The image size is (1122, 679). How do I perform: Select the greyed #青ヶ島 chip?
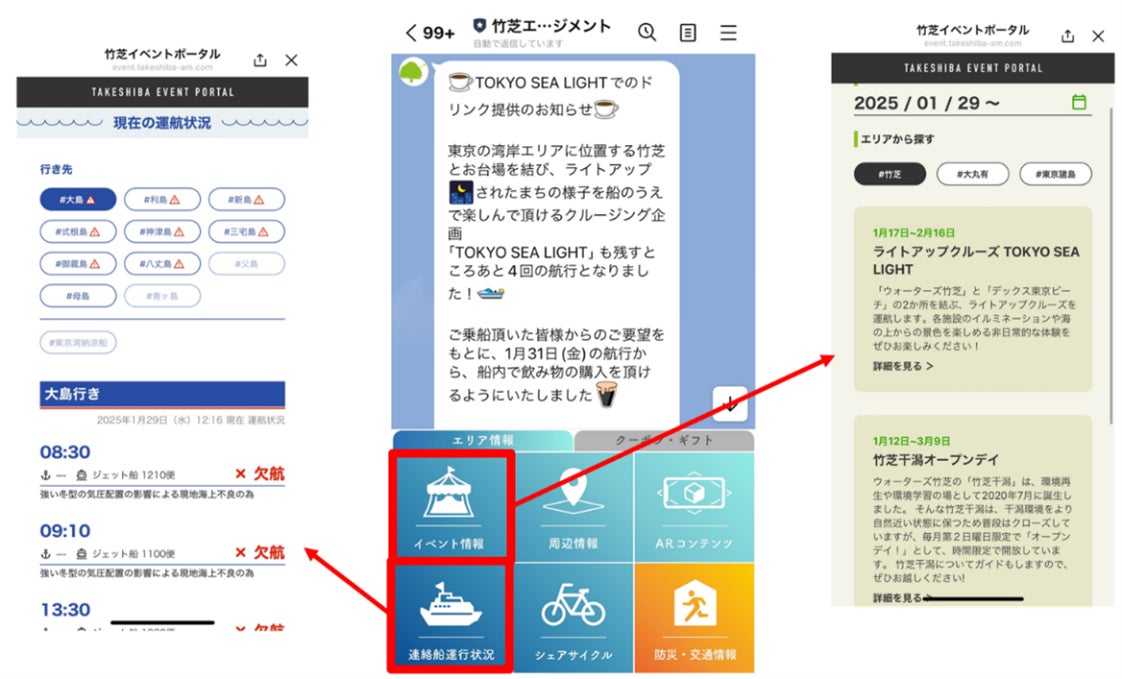coord(162,295)
